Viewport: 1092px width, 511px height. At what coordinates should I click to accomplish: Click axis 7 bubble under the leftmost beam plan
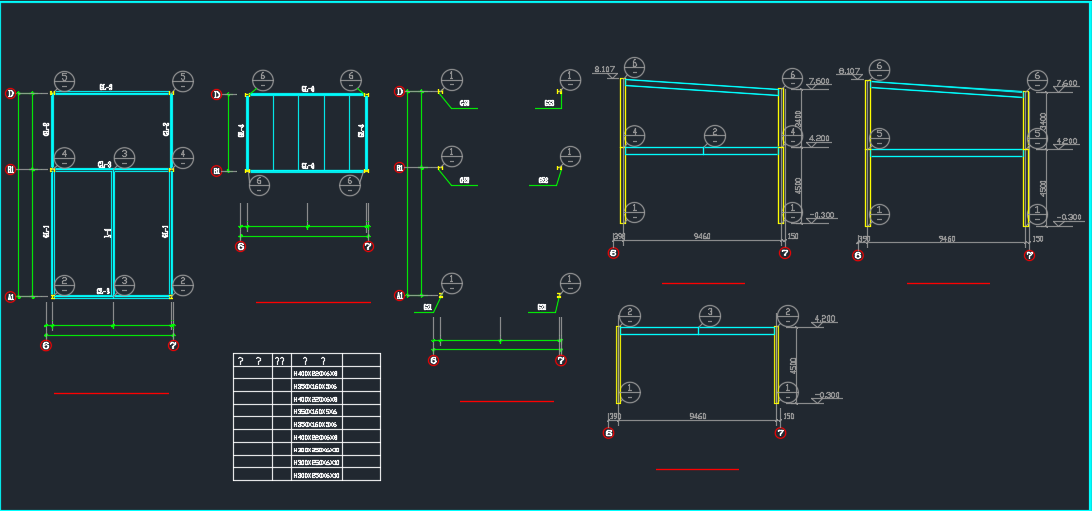173,345
